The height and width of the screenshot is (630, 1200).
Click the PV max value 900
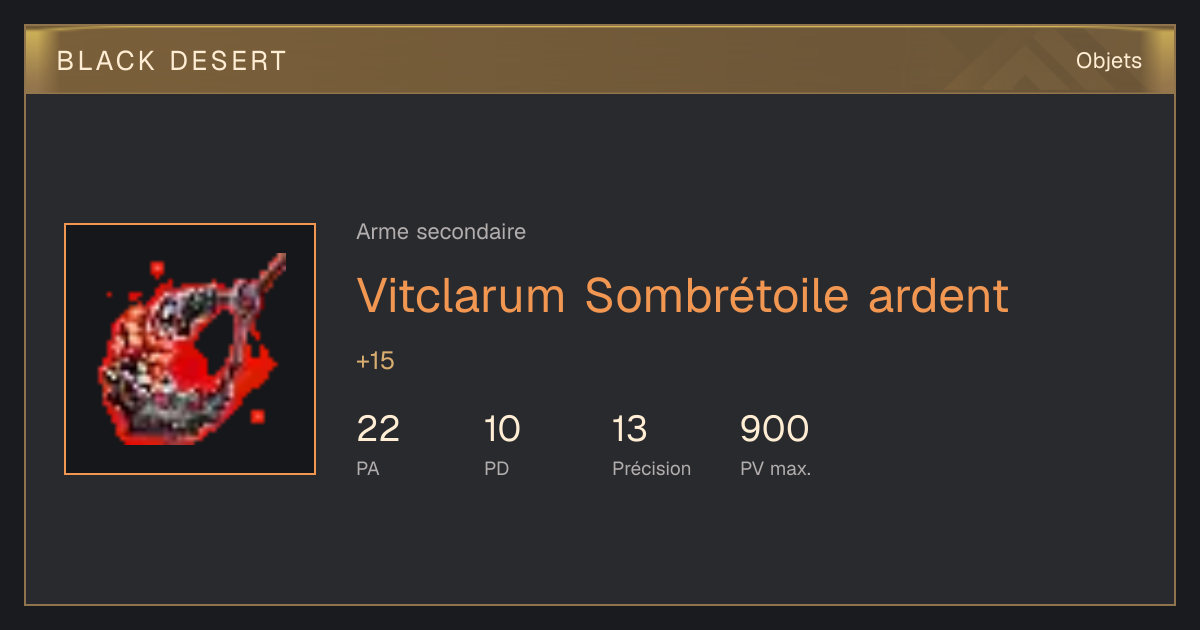774,429
